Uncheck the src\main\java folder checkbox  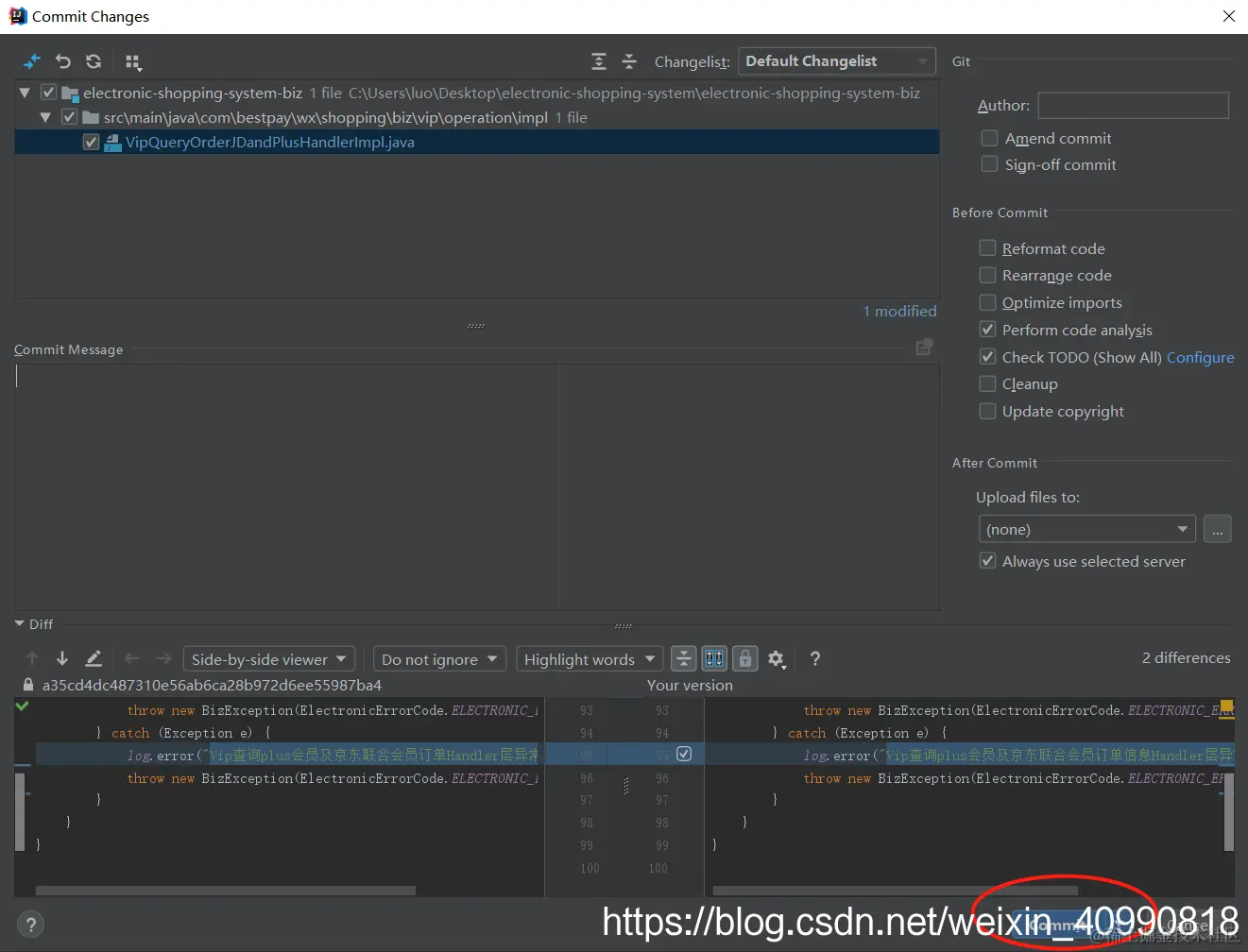point(69,117)
